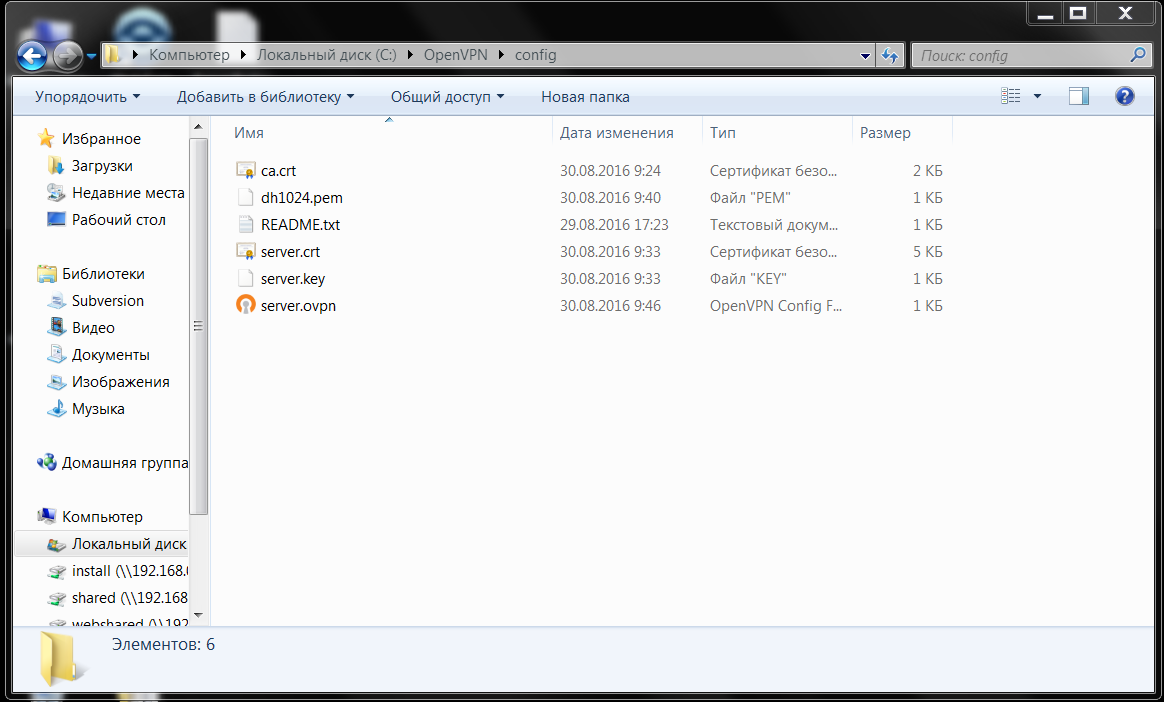The height and width of the screenshot is (702, 1164).
Task: Click the search config input field
Action: click(x=1020, y=56)
